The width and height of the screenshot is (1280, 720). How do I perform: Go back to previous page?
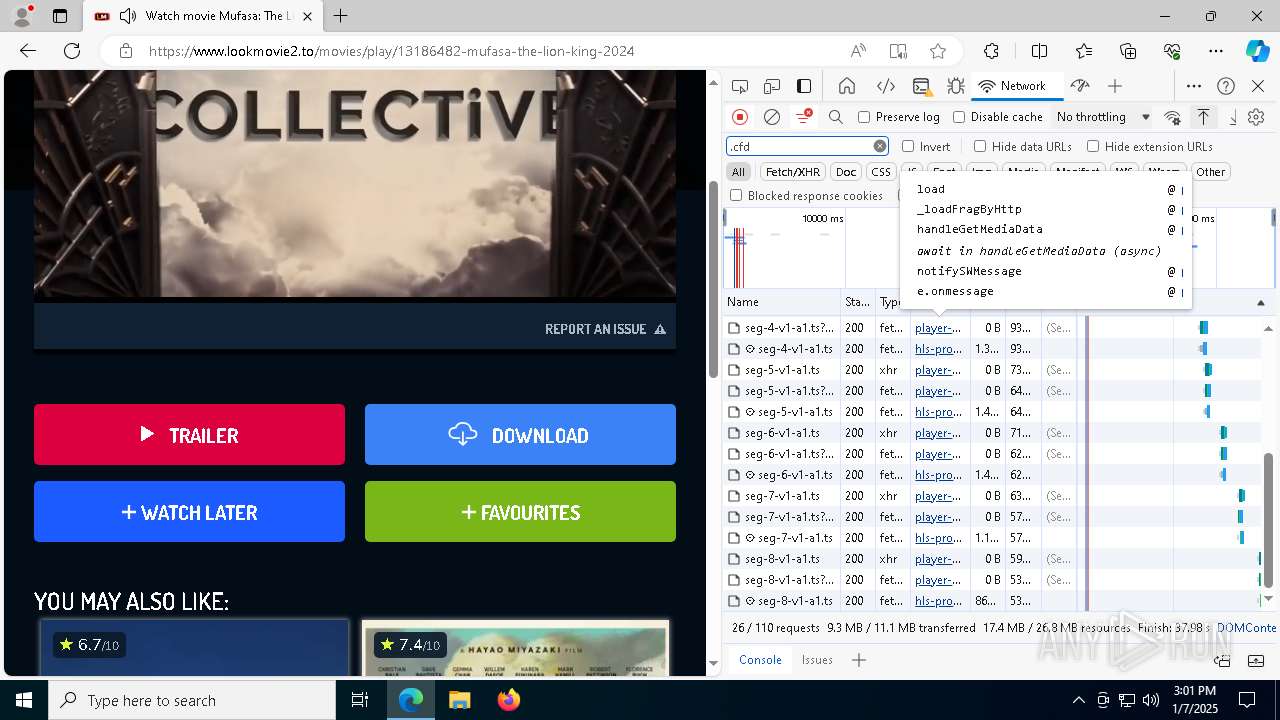coord(28,51)
